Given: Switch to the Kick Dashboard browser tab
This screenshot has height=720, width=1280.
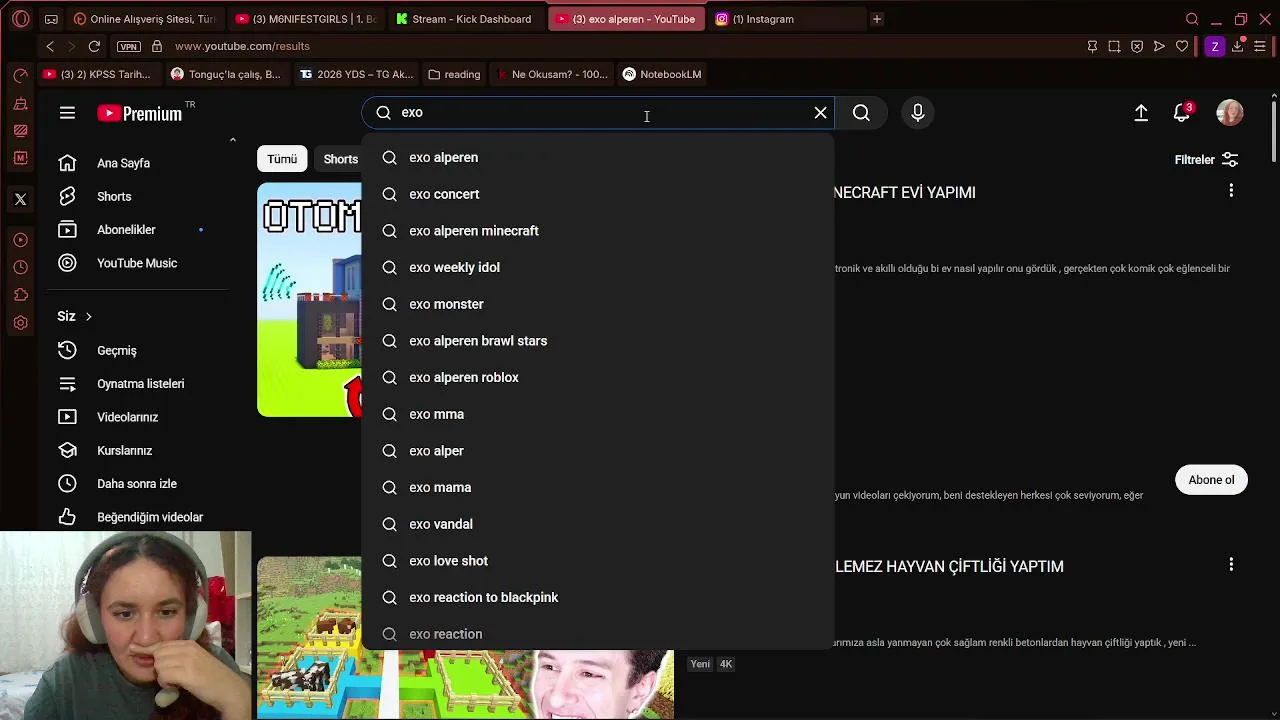Looking at the screenshot, I should [464, 19].
